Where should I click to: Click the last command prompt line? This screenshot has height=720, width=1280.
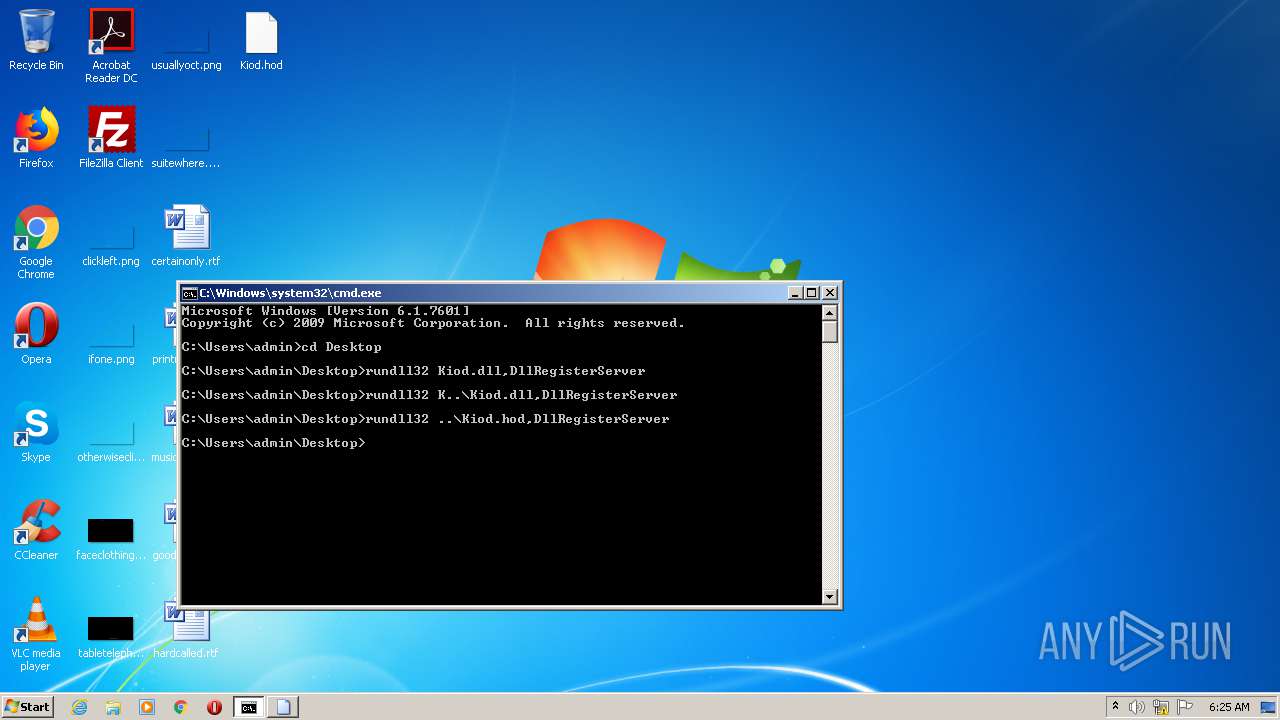274,443
